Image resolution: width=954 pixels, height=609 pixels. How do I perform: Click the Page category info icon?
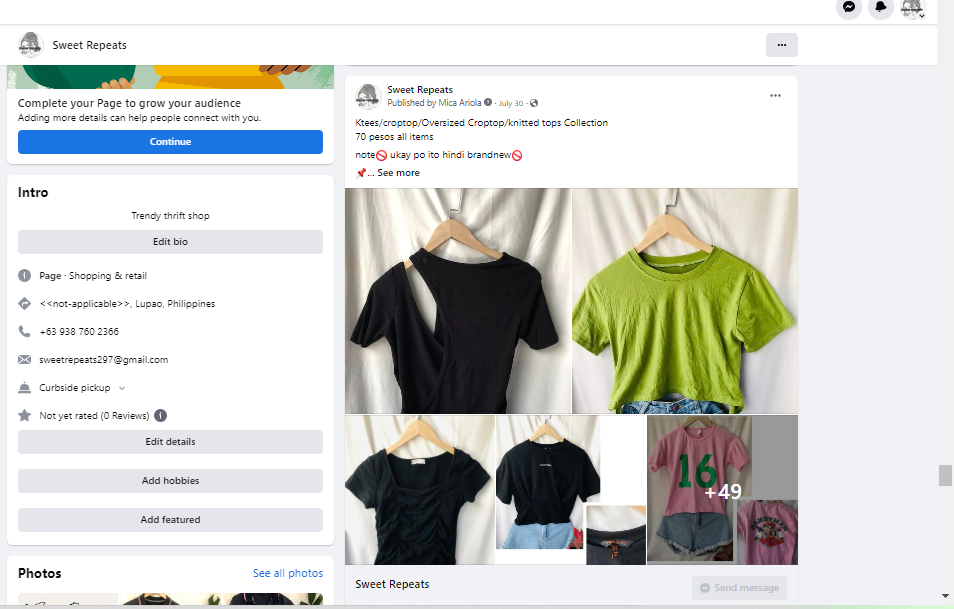point(24,276)
